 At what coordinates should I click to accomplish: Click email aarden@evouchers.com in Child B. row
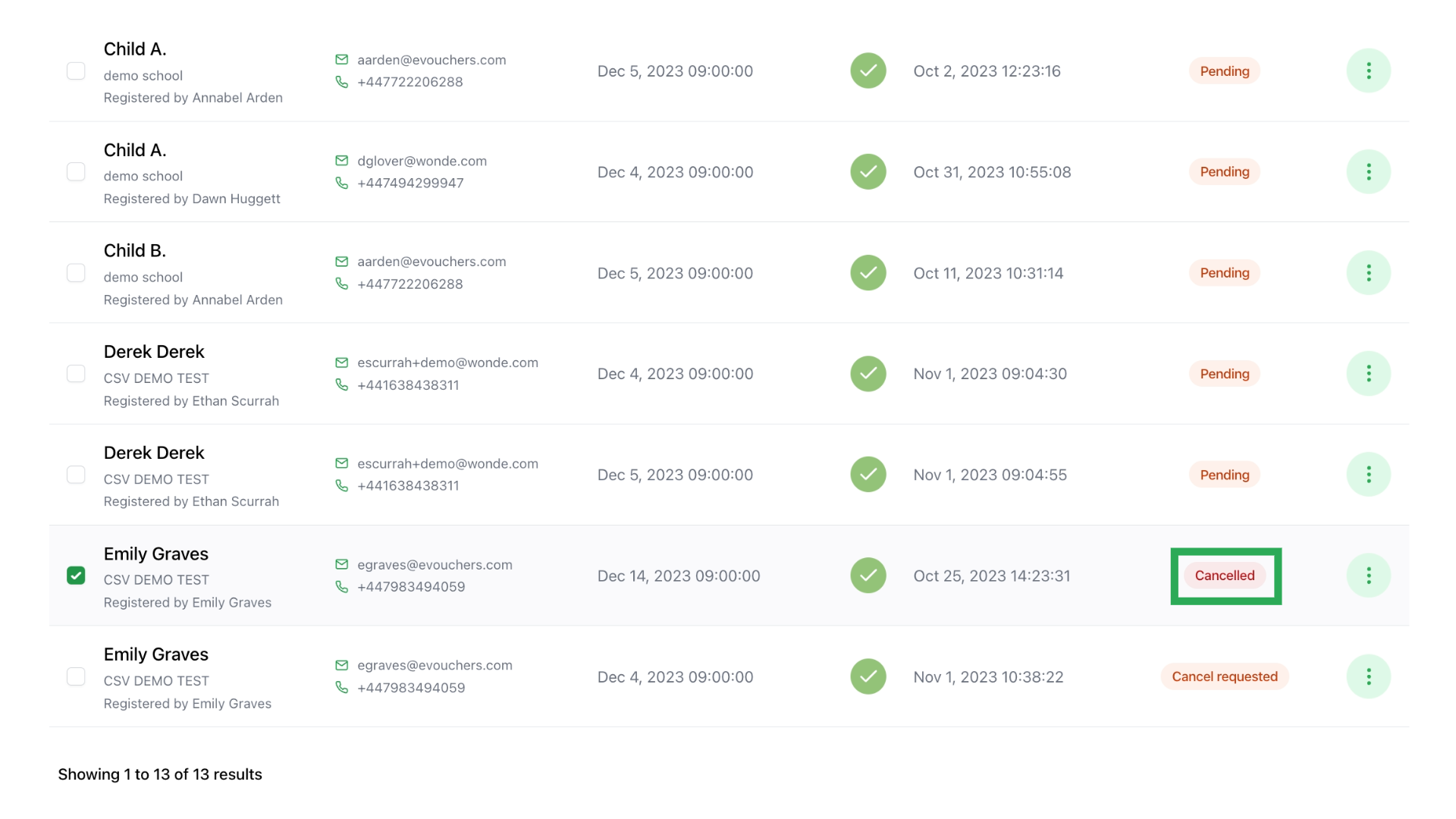click(431, 262)
